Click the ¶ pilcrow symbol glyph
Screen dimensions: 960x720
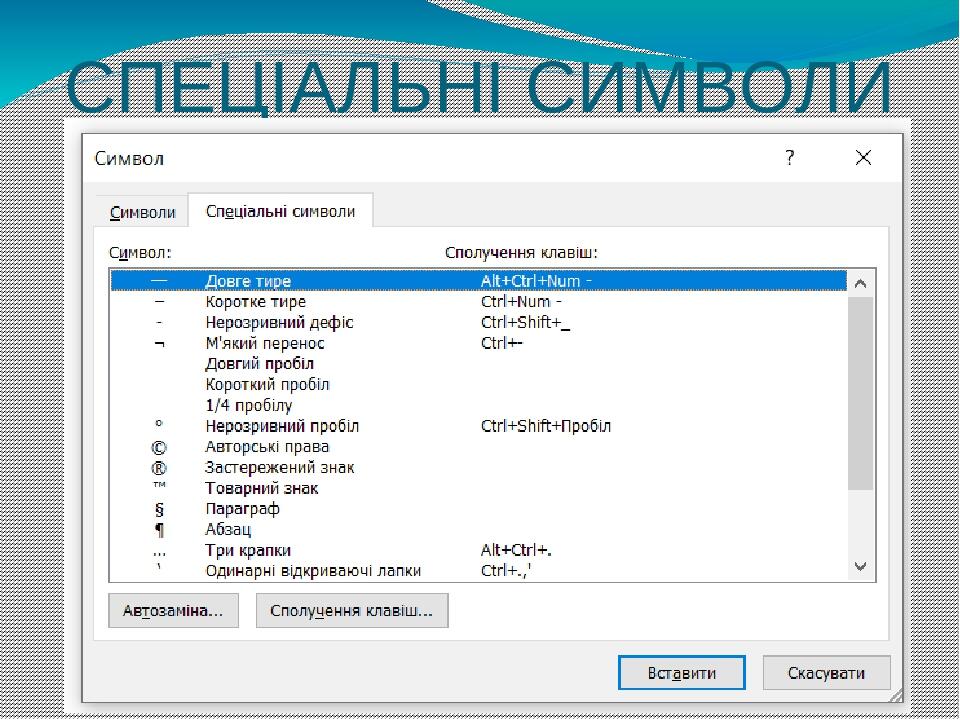pos(159,530)
